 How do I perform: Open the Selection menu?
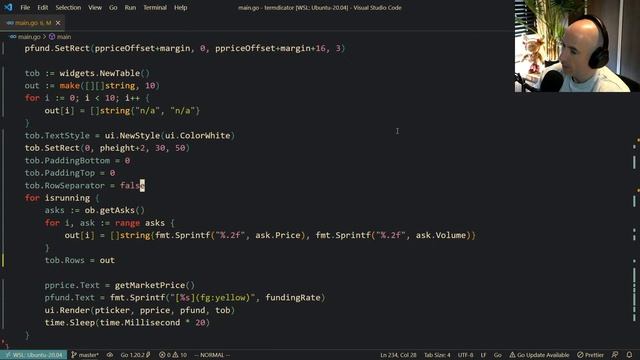pyautogui.click(x=68, y=7)
